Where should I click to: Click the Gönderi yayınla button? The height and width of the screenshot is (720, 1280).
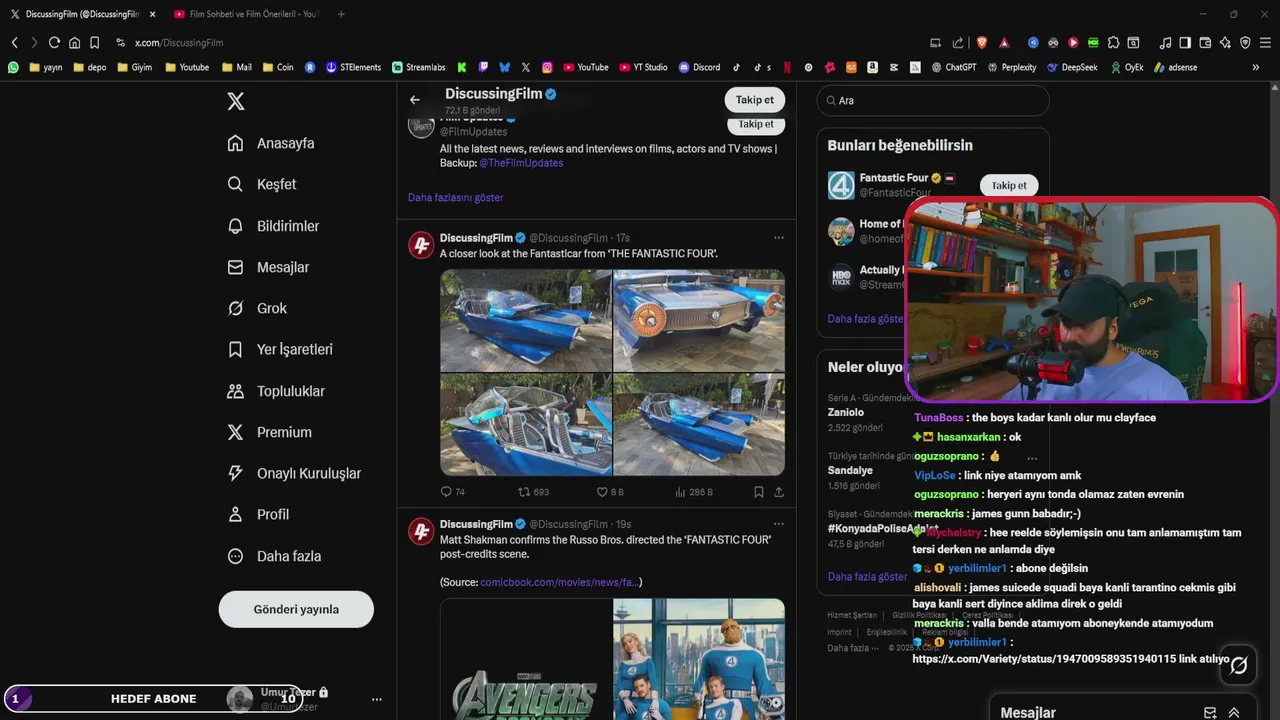296,609
